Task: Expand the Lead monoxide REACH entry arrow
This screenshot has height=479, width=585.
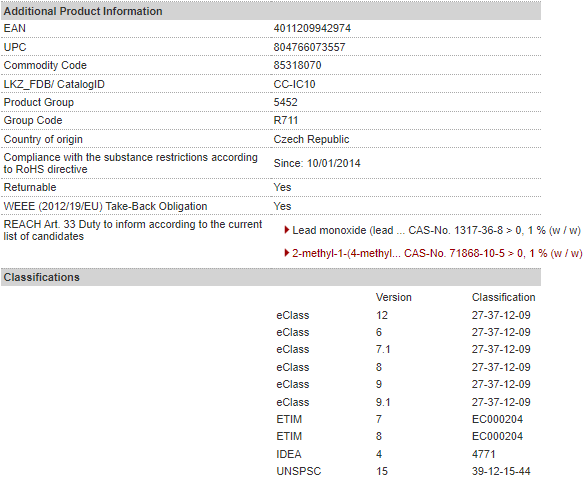Action: point(287,230)
